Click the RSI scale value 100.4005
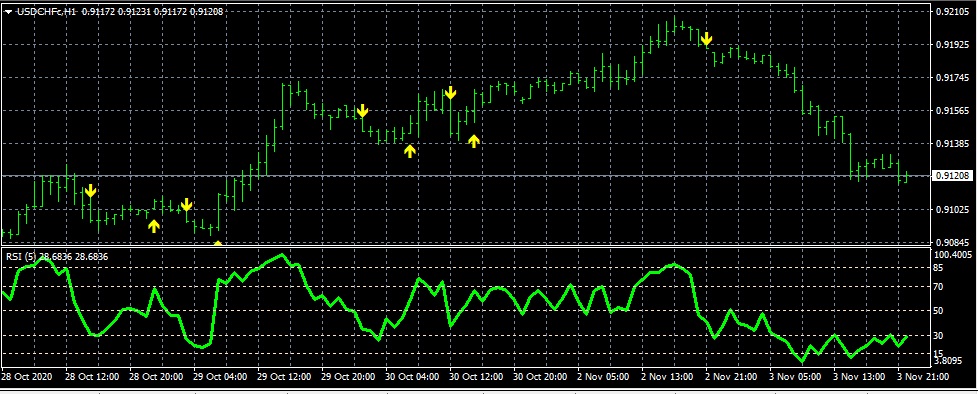The width and height of the screenshot is (978, 394). point(954,254)
